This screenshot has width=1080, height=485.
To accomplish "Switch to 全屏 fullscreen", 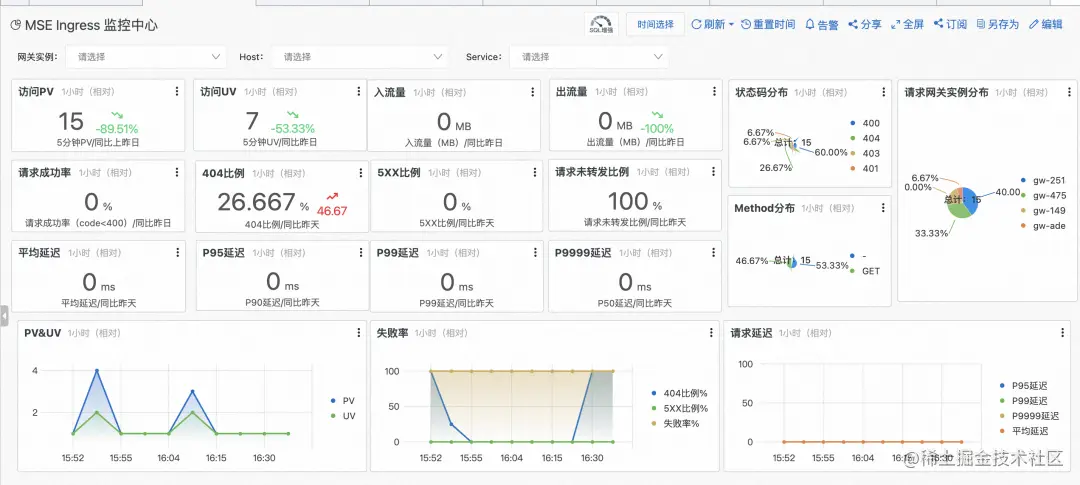I will pyautogui.click(x=907, y=24).
